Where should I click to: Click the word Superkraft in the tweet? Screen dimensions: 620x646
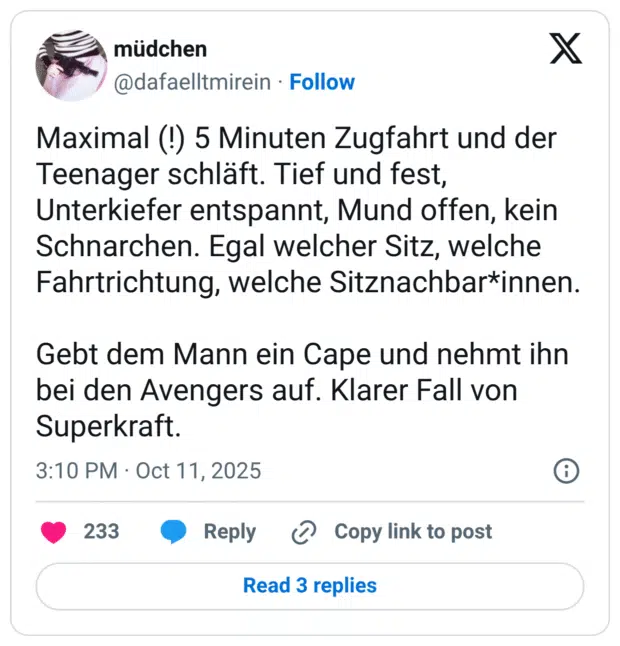click(108, 427)
